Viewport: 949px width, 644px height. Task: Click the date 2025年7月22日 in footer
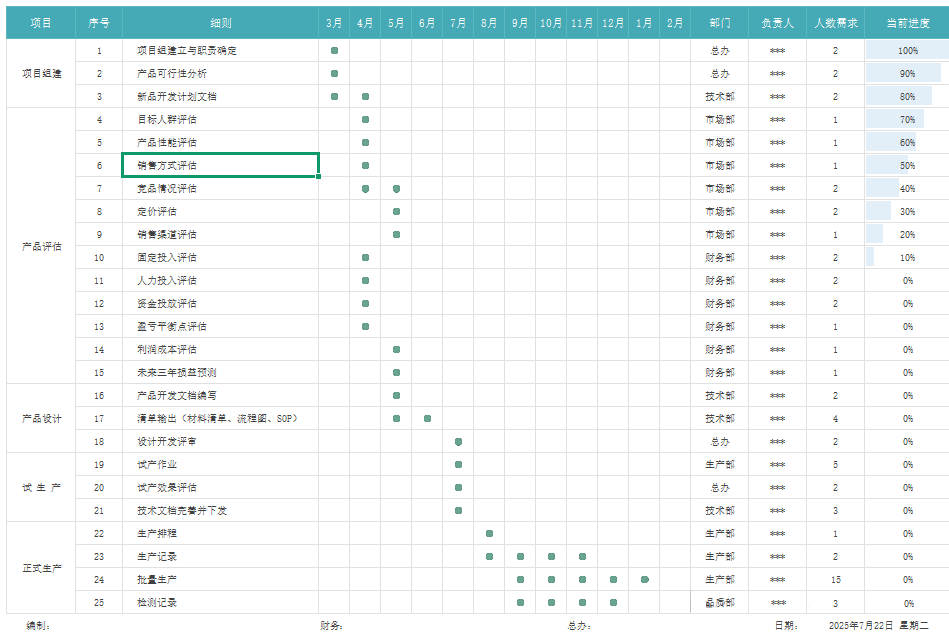point(861,626)
